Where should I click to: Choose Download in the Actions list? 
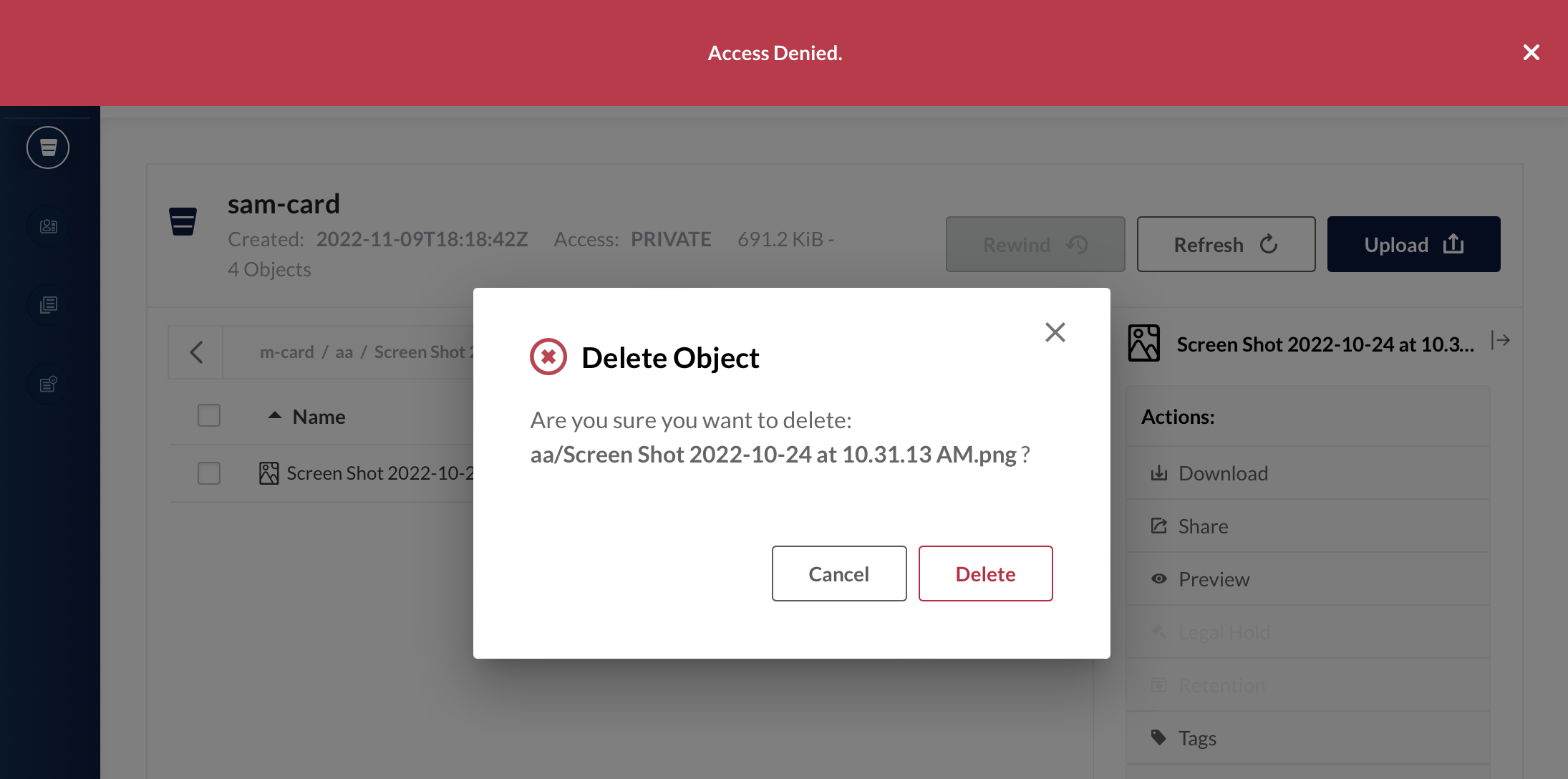[1222, 473]
